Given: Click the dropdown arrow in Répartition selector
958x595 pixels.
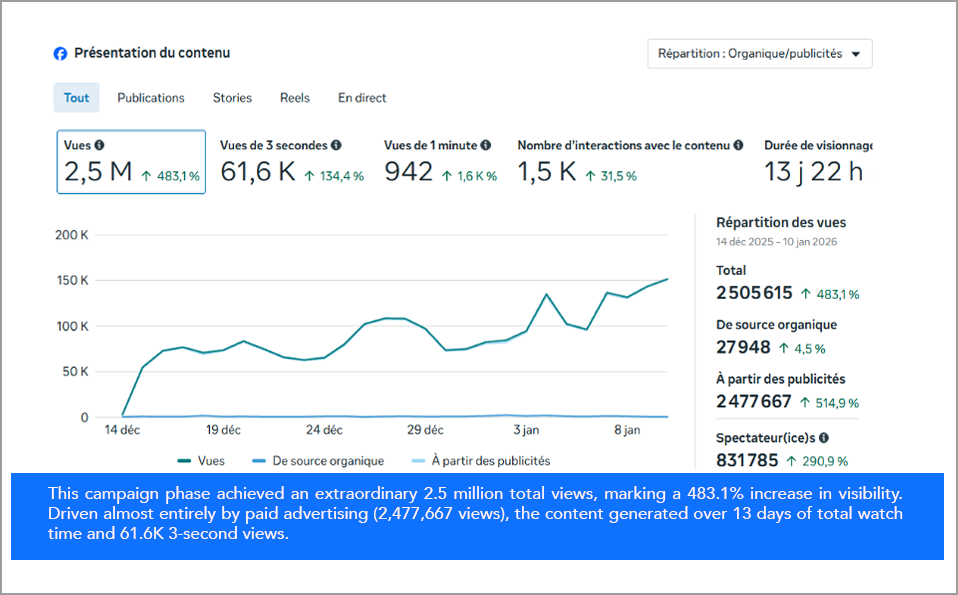Looking at the screenshot, I should point(855,55).
